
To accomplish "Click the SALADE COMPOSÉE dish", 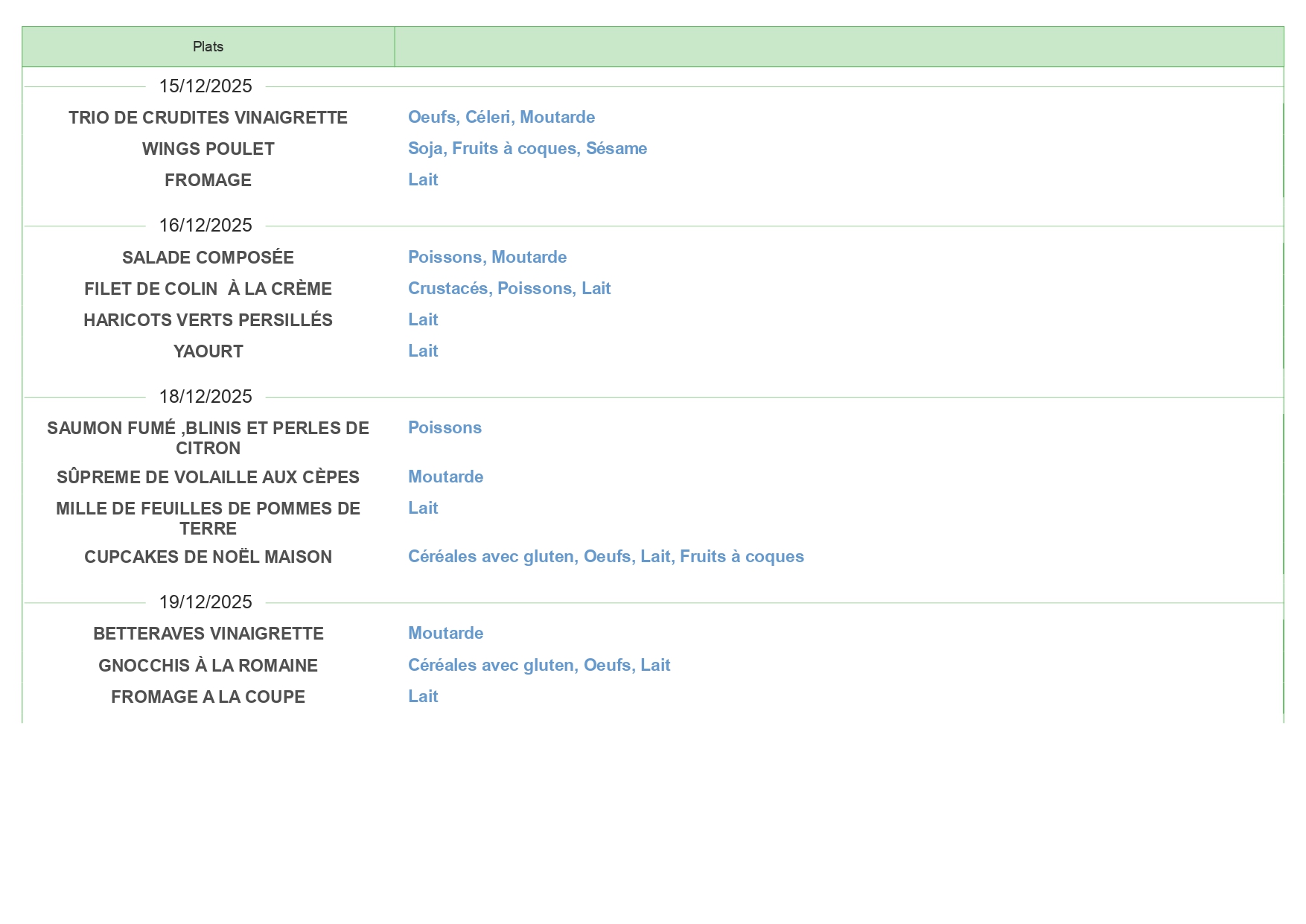I will pyautogui.click(x=208, y=258).
